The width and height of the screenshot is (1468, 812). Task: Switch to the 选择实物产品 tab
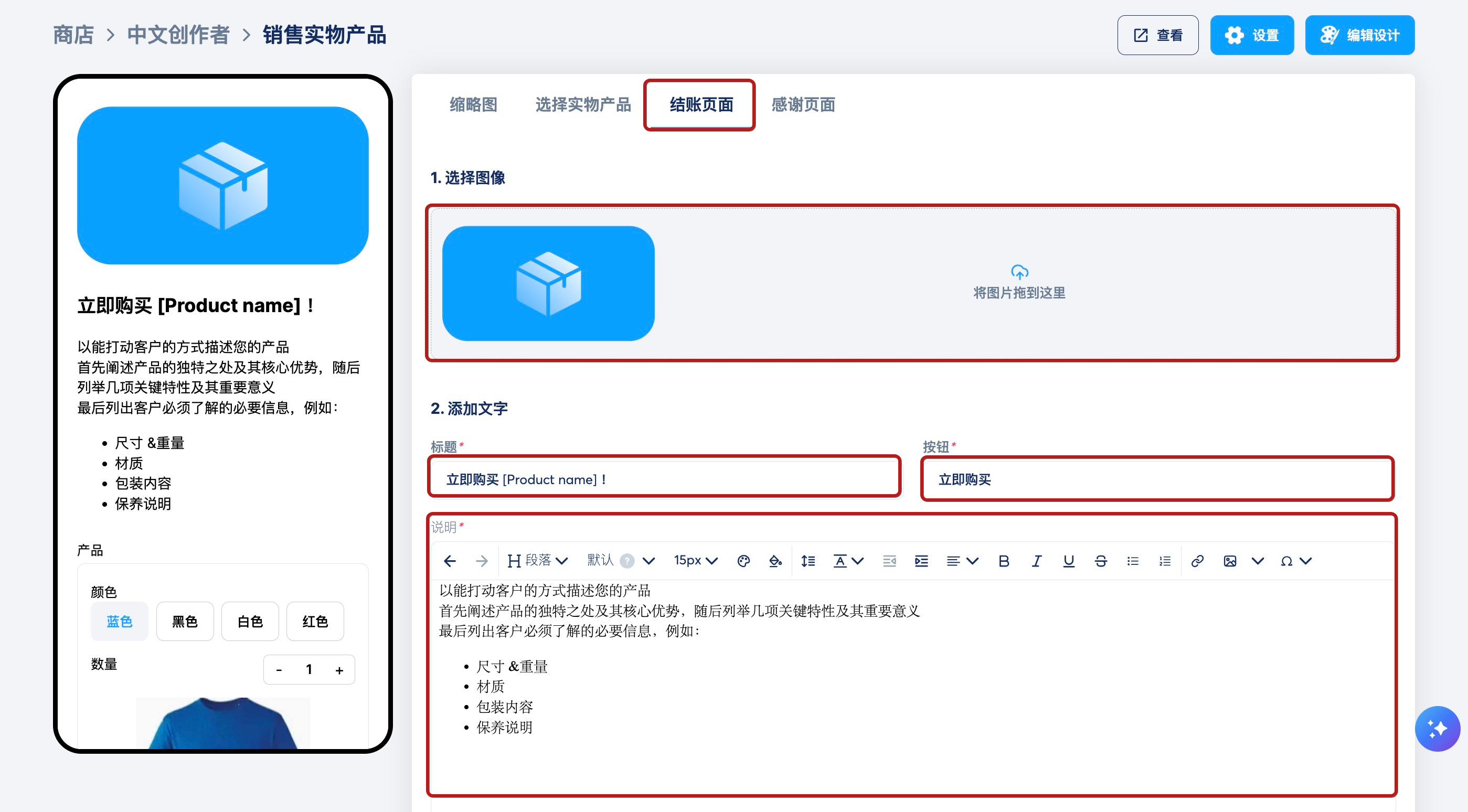(x=583, y=105)
